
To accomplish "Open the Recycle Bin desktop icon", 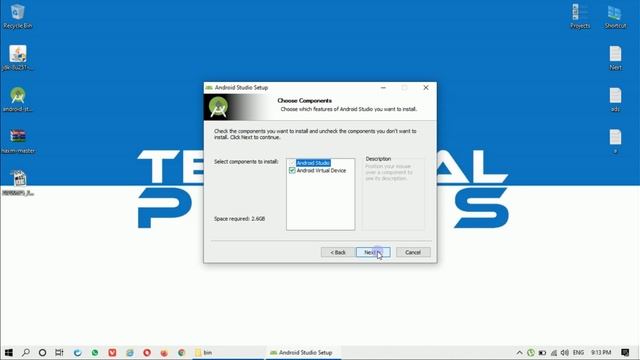I will (x=18, y=16).
